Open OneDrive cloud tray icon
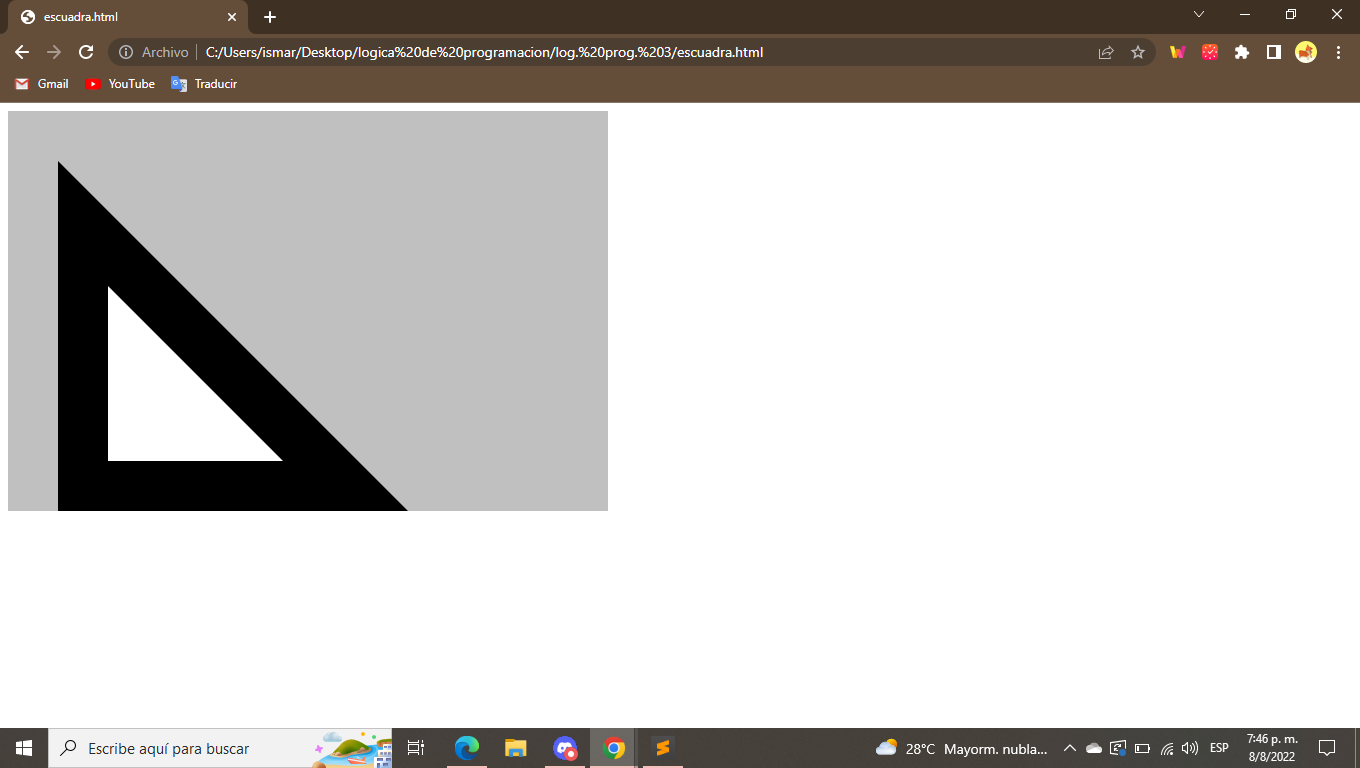 1094,748
